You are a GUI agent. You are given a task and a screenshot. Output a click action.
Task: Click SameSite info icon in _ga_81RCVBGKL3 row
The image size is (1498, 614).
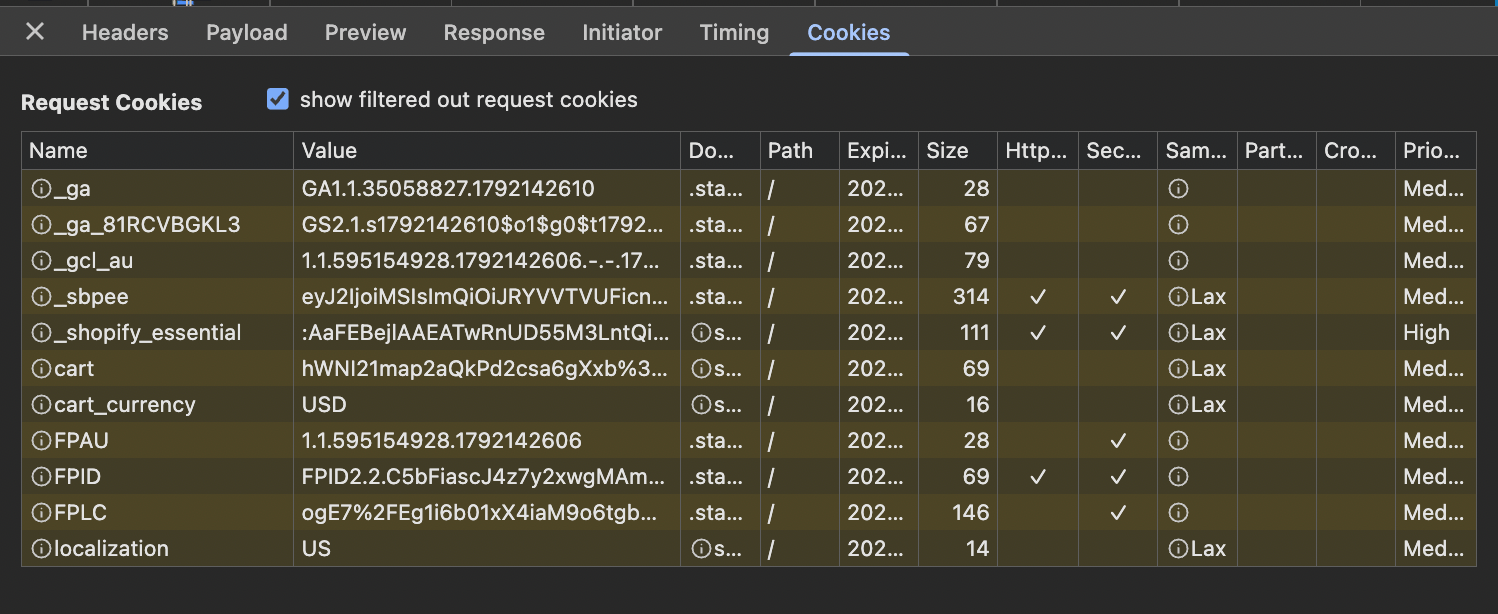(1178, 224)
